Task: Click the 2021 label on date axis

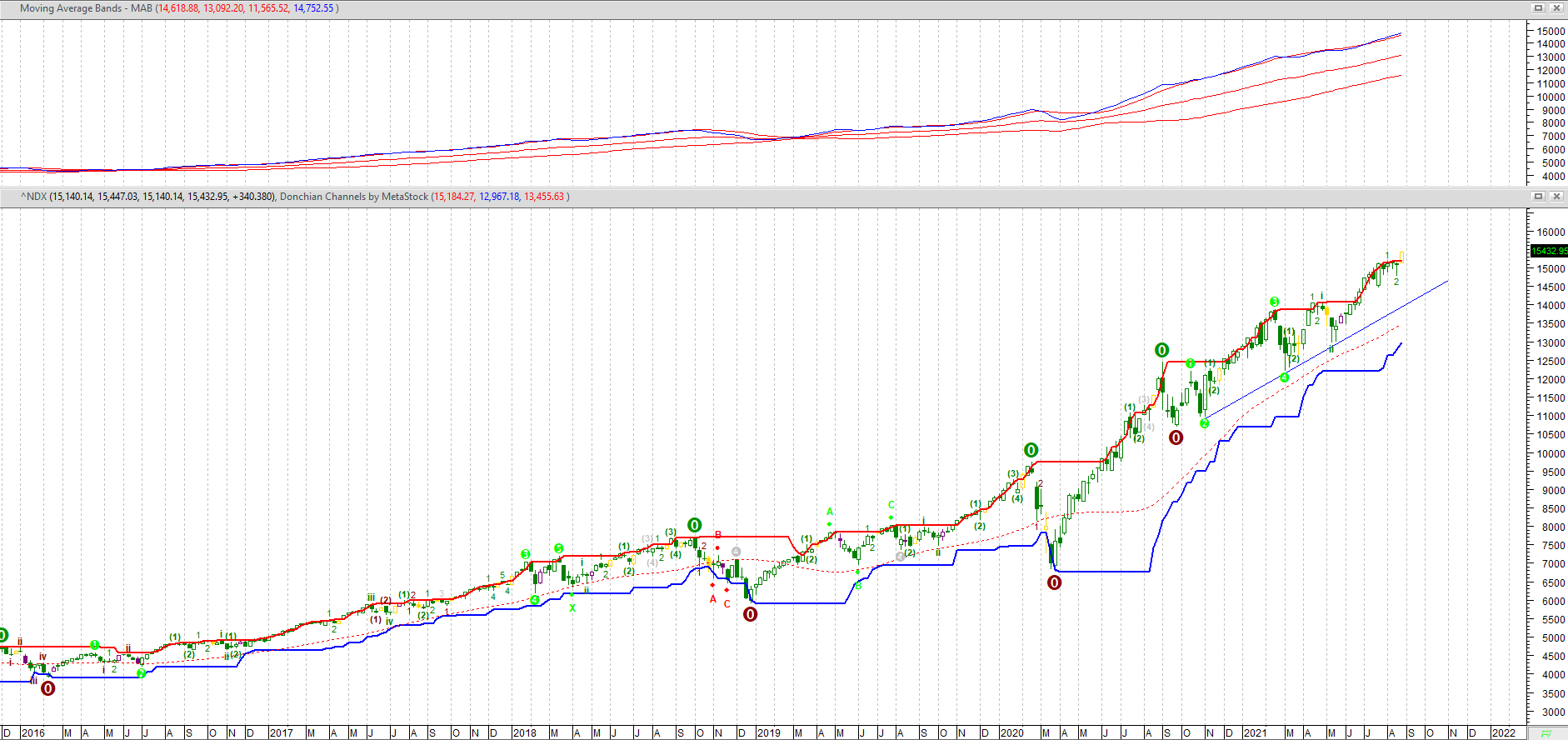Action: pos(1255,733)
